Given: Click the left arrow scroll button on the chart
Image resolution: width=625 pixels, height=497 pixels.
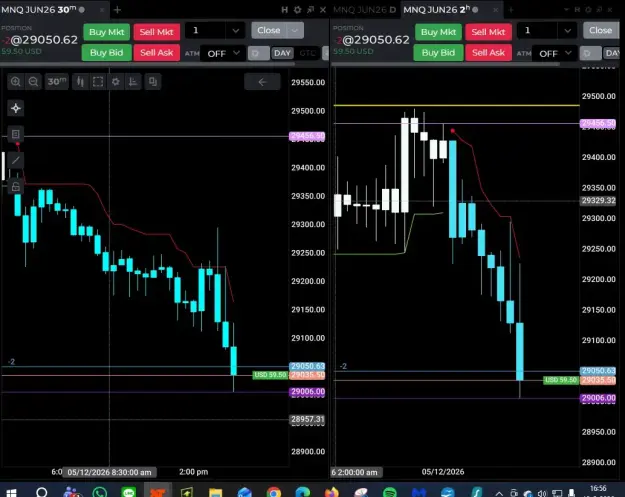Looking at the screenshot, I should 262,82.
